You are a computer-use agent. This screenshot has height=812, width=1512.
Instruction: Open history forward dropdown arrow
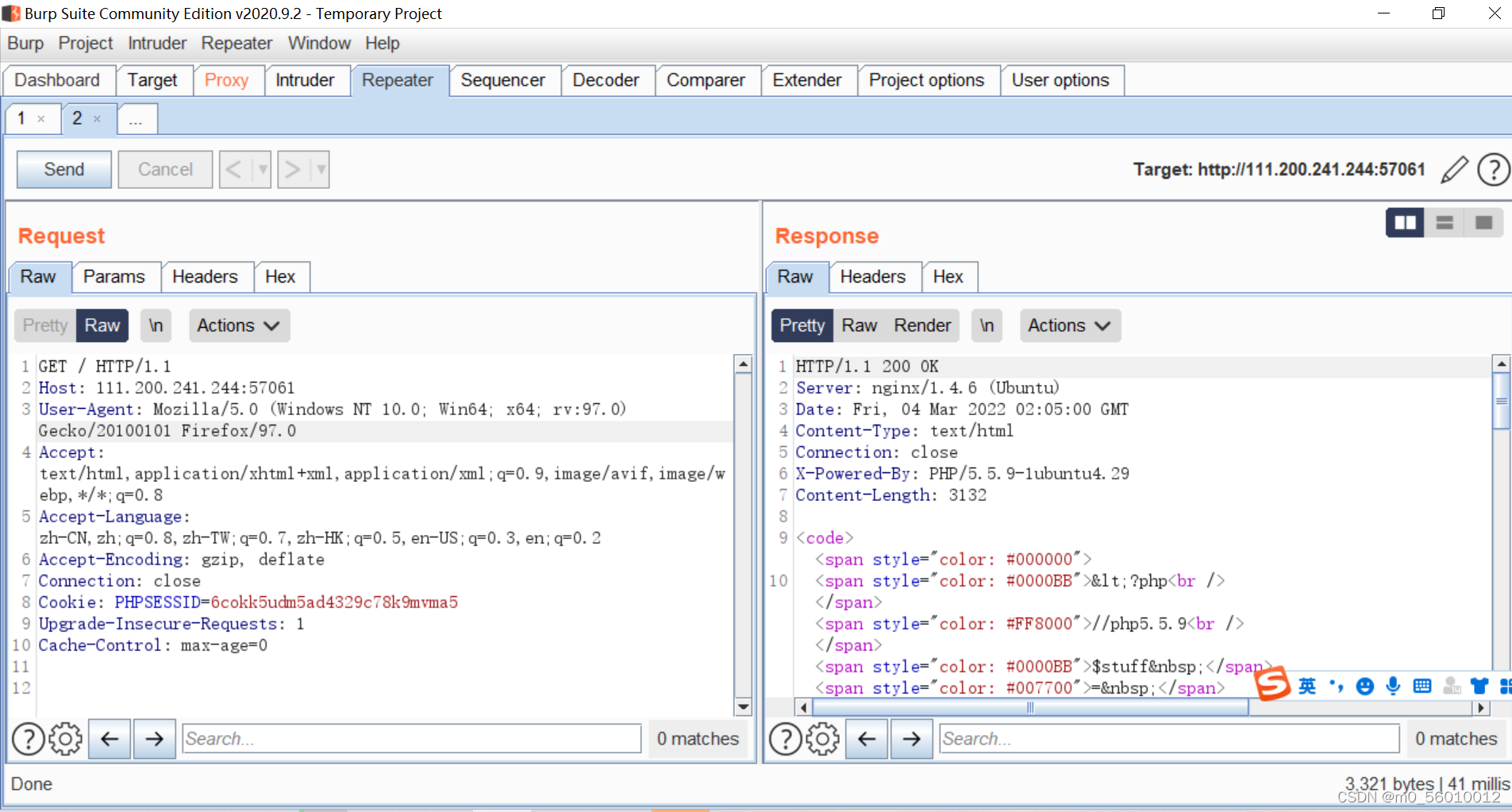(320, 169)
